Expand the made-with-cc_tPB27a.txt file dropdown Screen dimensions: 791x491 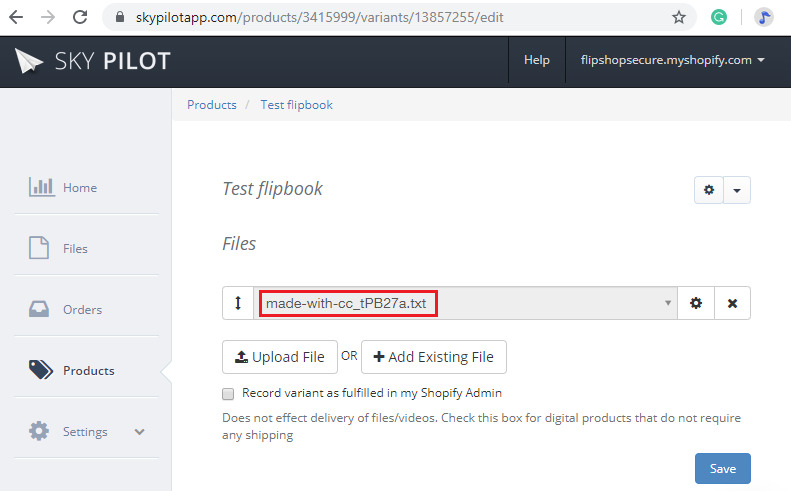667,303
